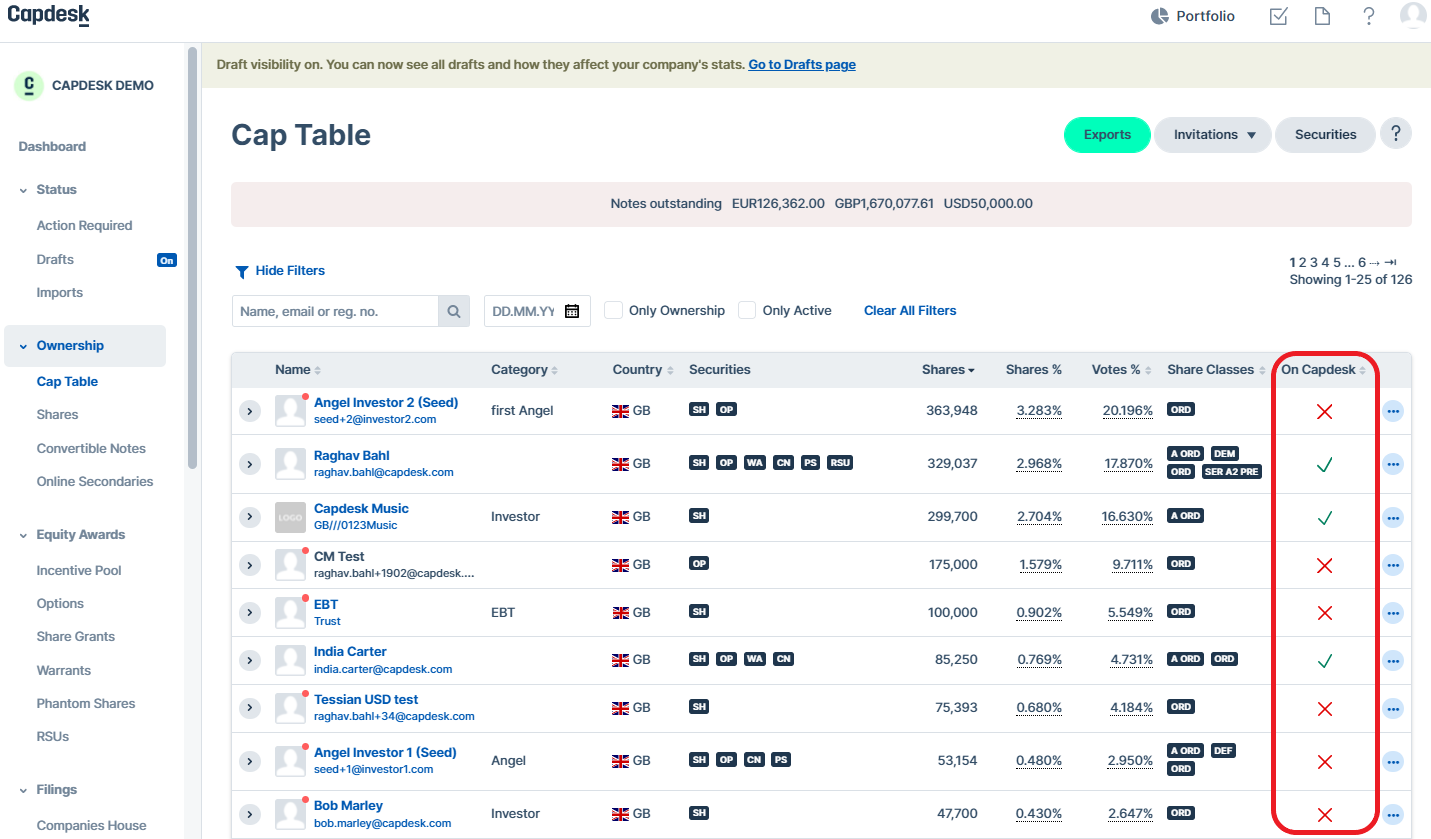Open more options for Angel Investor 1 (Seed)

[x=1393, y=762]
